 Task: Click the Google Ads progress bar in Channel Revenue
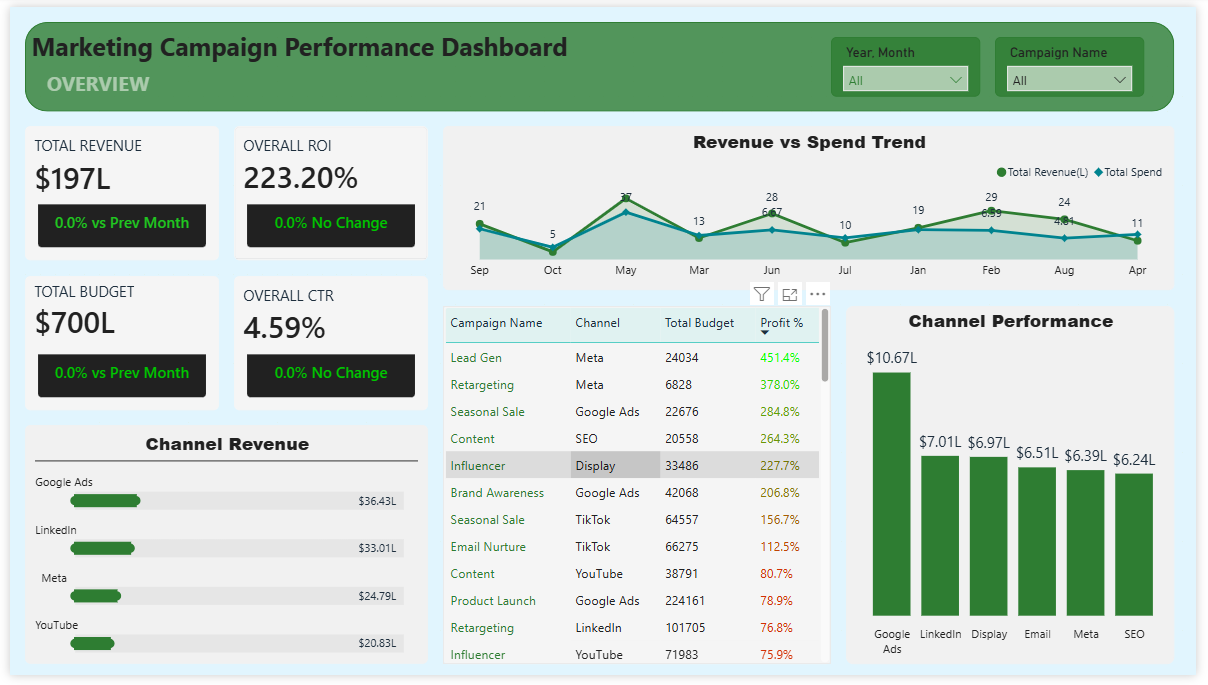tap(105, 500)
